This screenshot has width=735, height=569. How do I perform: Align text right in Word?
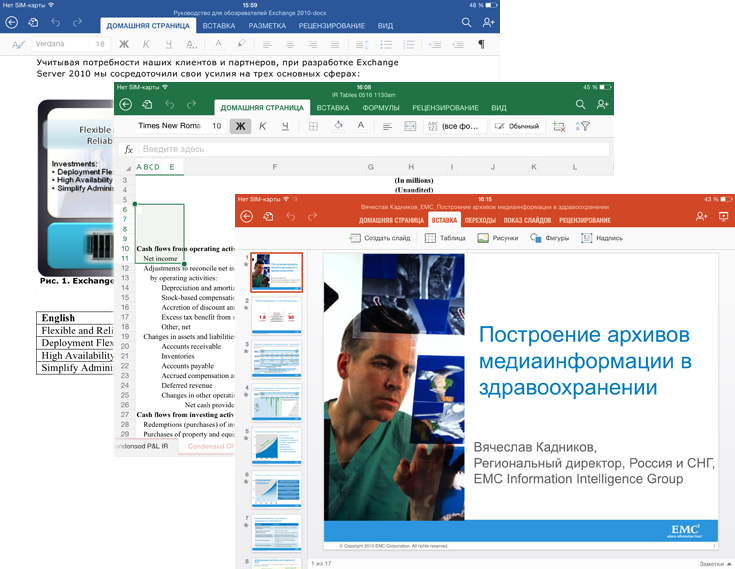pos(313,45)
